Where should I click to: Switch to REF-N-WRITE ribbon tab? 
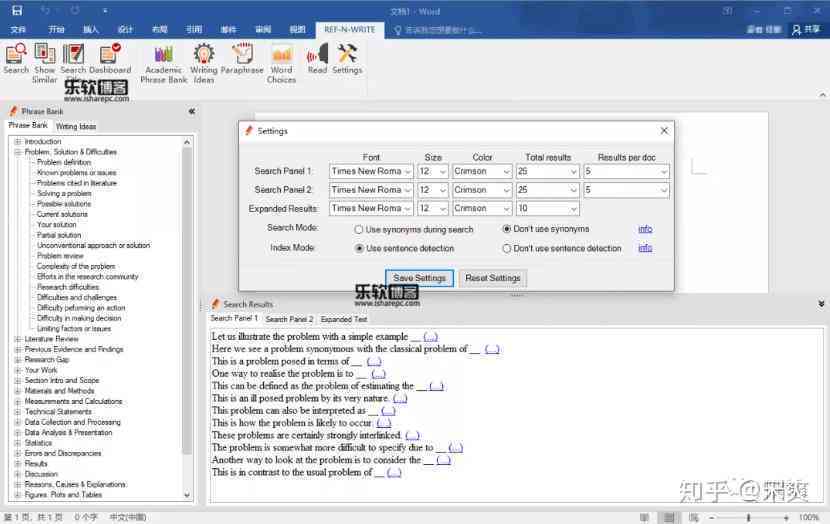tap(349, 30)
